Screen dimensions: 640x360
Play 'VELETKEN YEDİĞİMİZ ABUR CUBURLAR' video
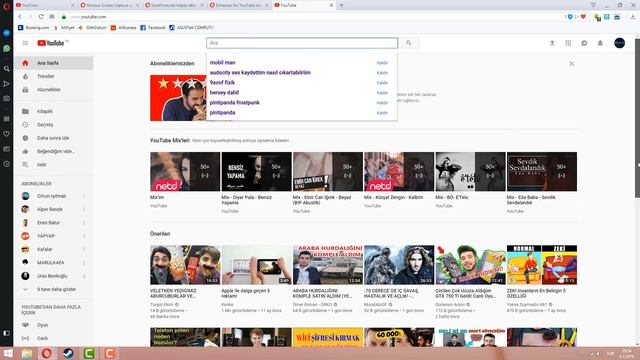(x=185, y=265)
